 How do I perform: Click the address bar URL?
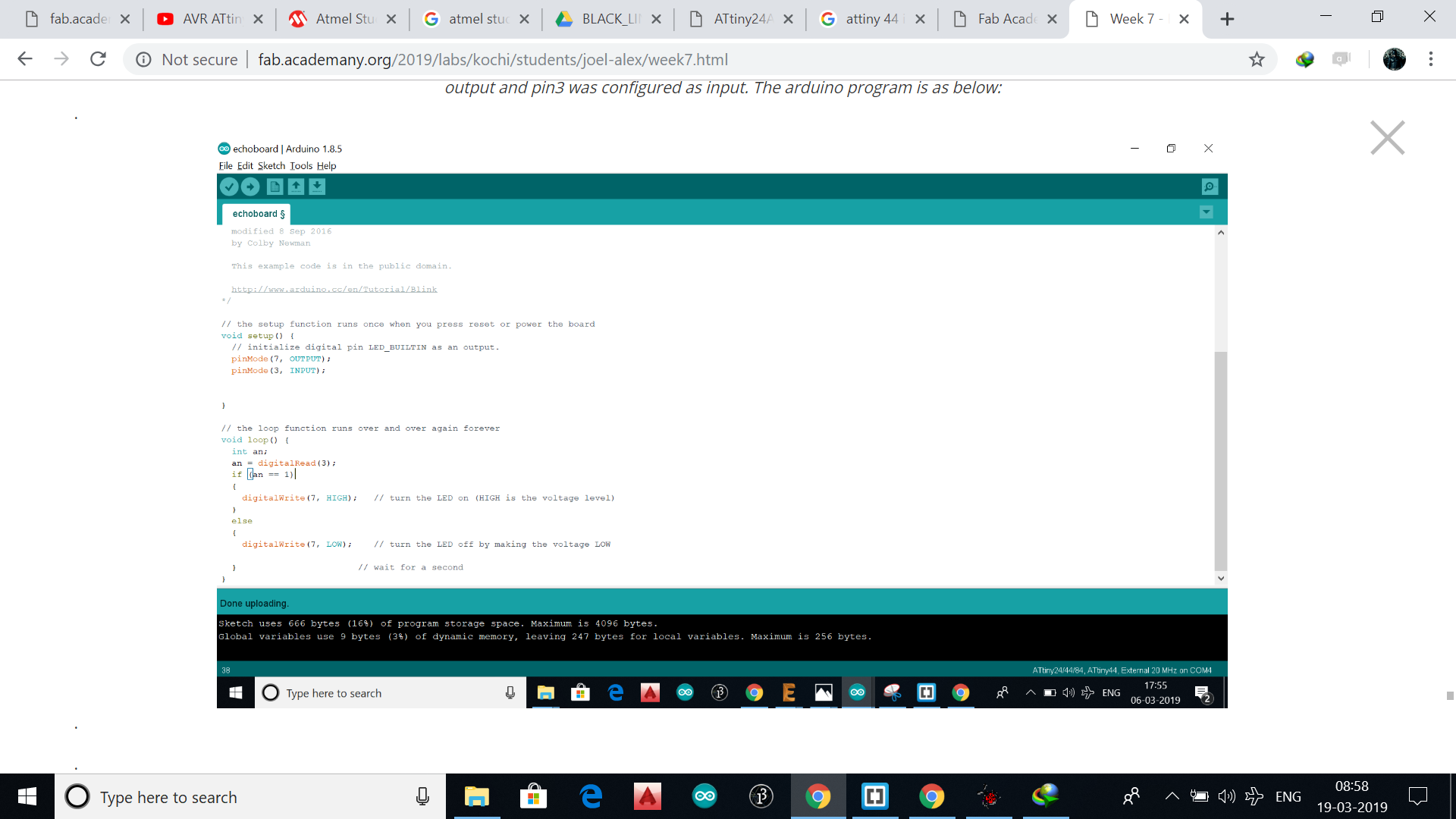pyautogui.click(x=493, y=59)
